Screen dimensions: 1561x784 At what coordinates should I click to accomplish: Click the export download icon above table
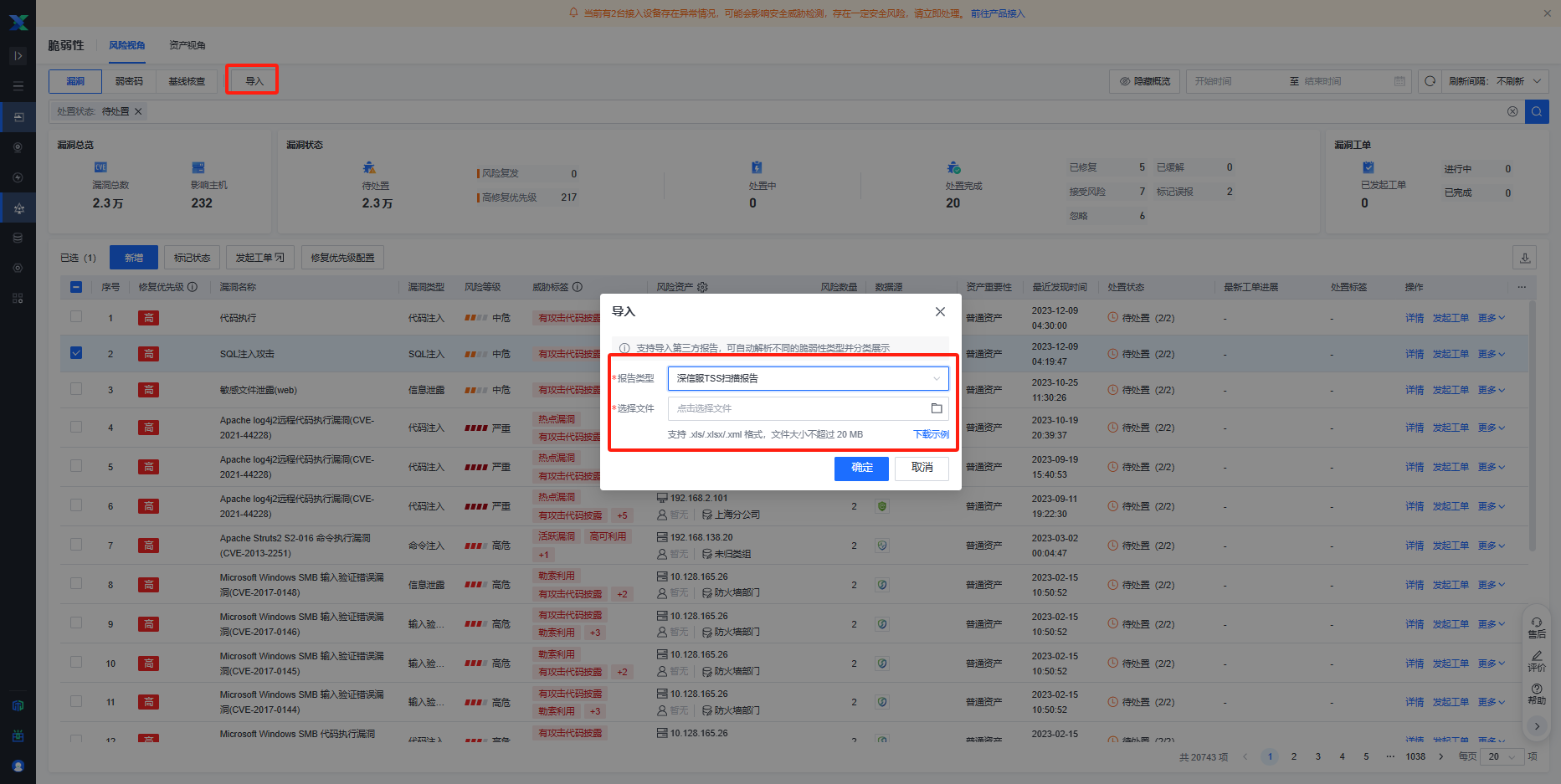[x=1525, y=258]
